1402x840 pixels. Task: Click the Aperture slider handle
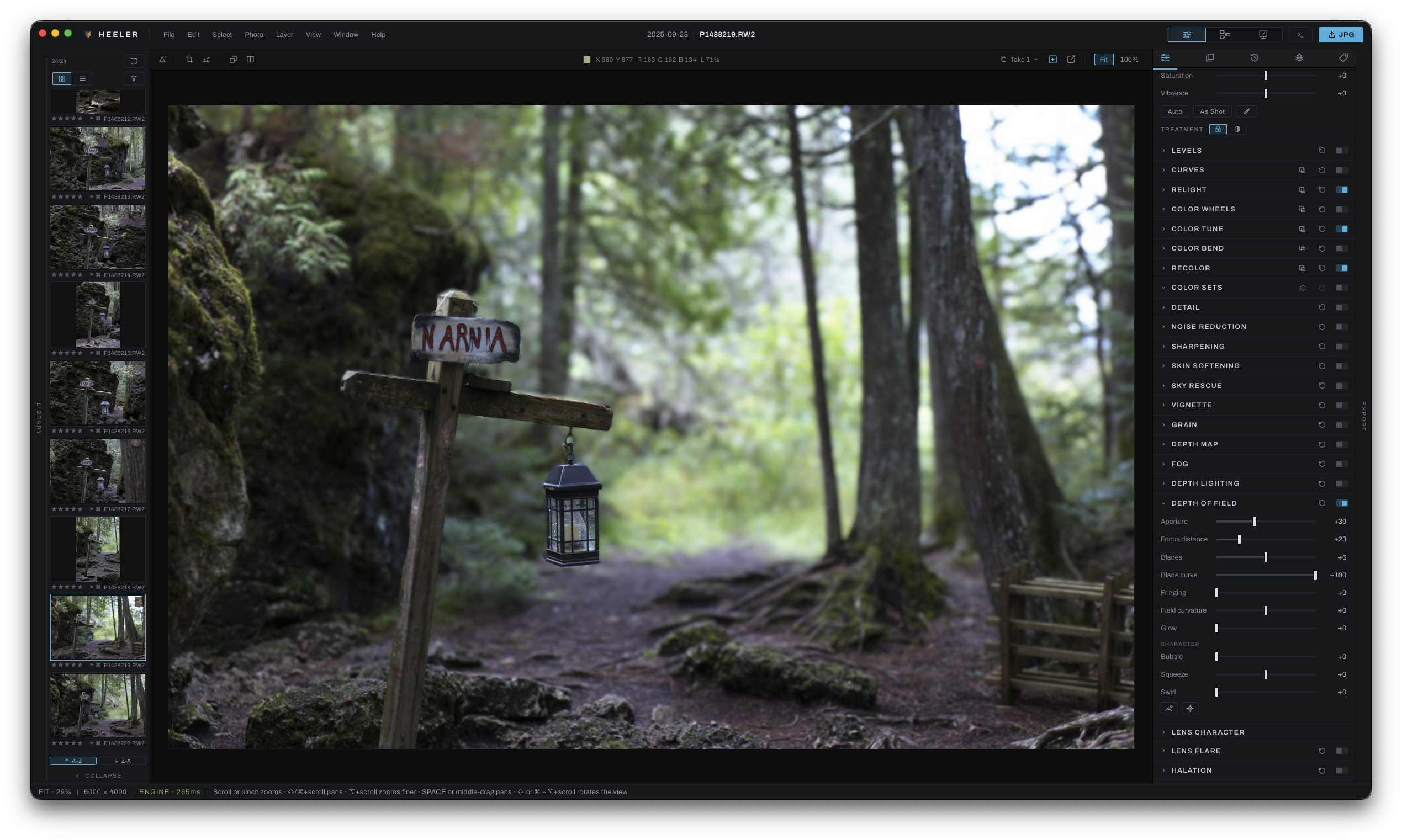tap(1254, 522)
